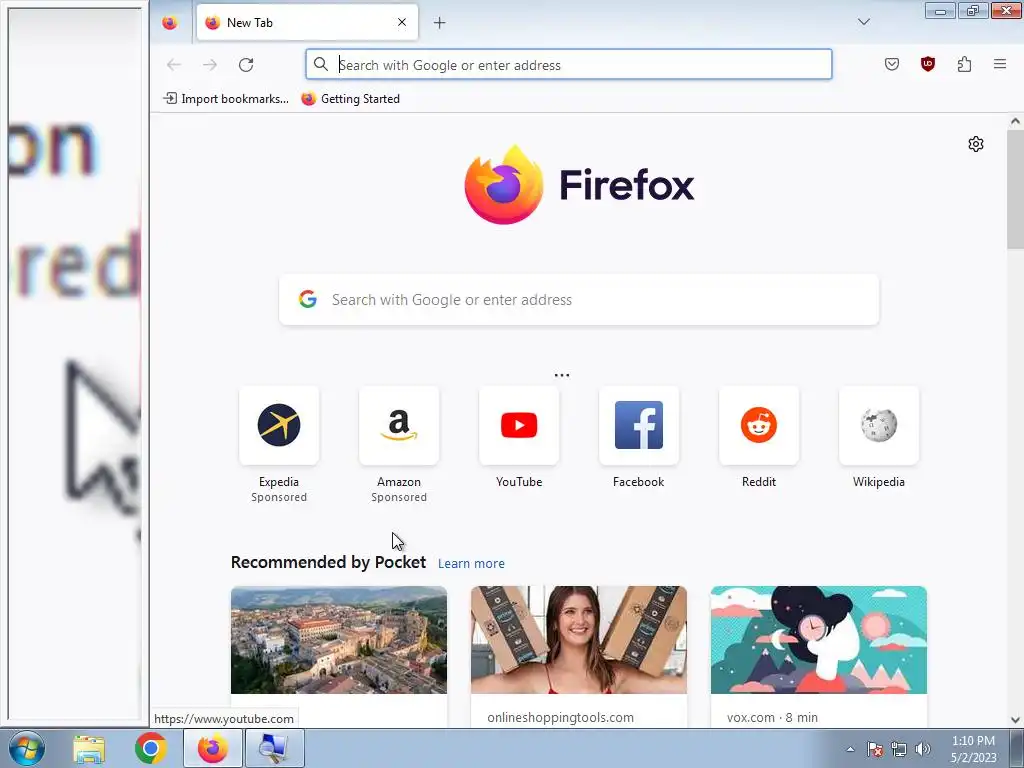Image resolution: width=1024 pixels, height=768 pixels.
Task: Open File Explorer from the taskbar
Action: point(89,748)
